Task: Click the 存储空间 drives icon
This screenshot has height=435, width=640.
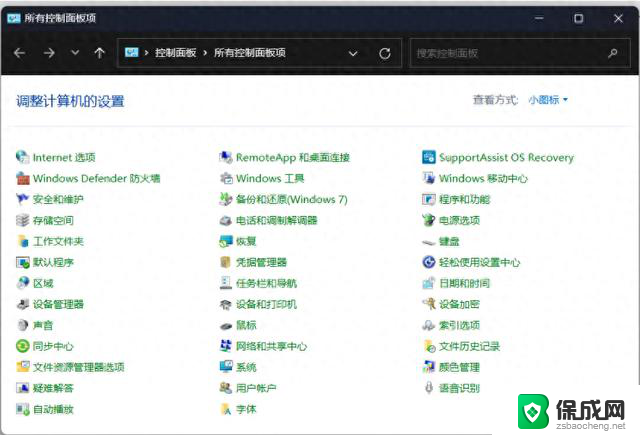Action: point(22,220)
